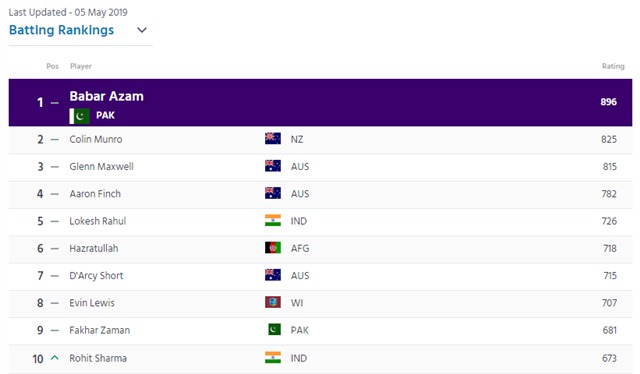Click Pakistan flag in Fakhar Zaman row
Screen dimensions: 640x374
274,329
